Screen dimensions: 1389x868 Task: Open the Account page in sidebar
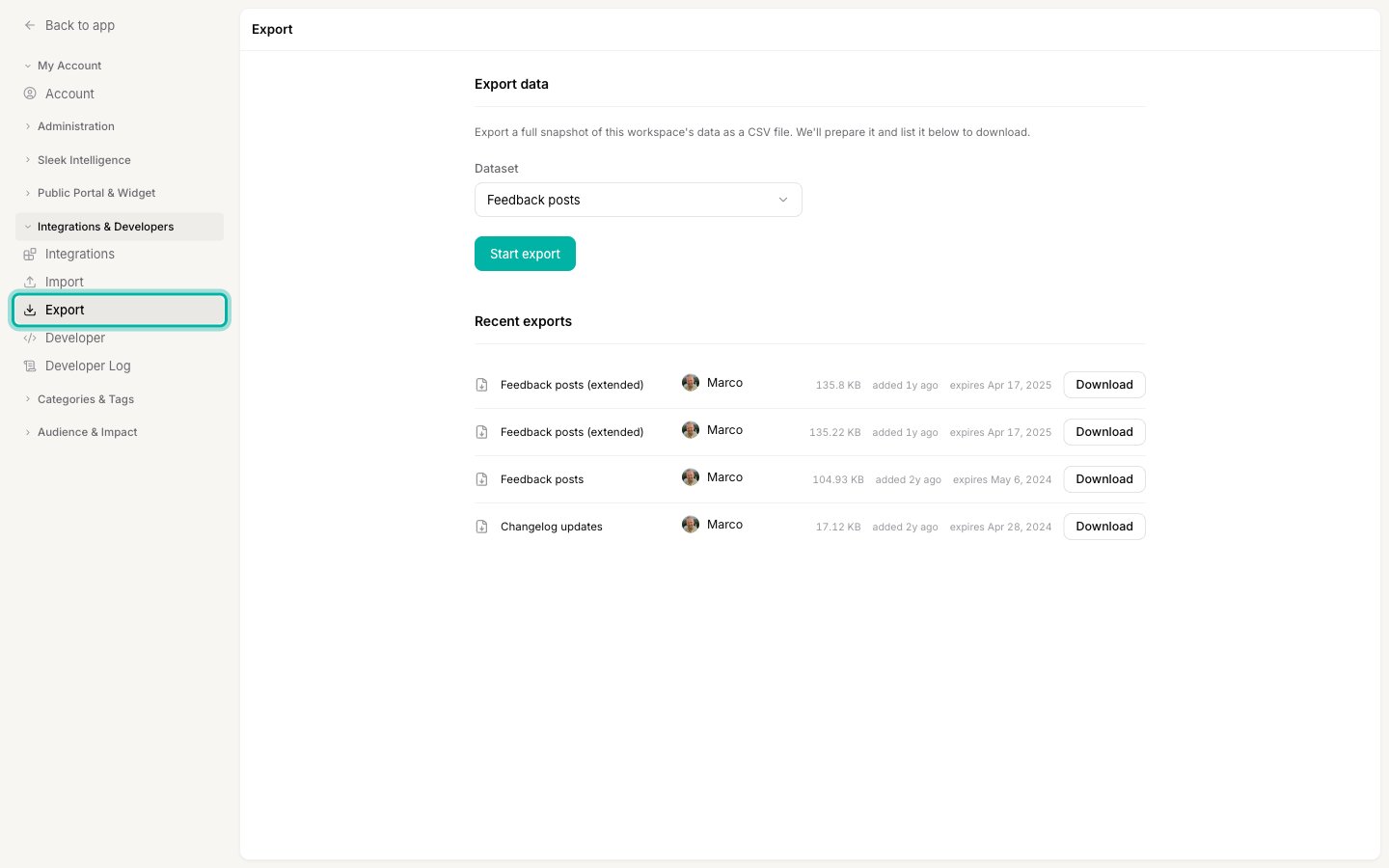[120, 94]
